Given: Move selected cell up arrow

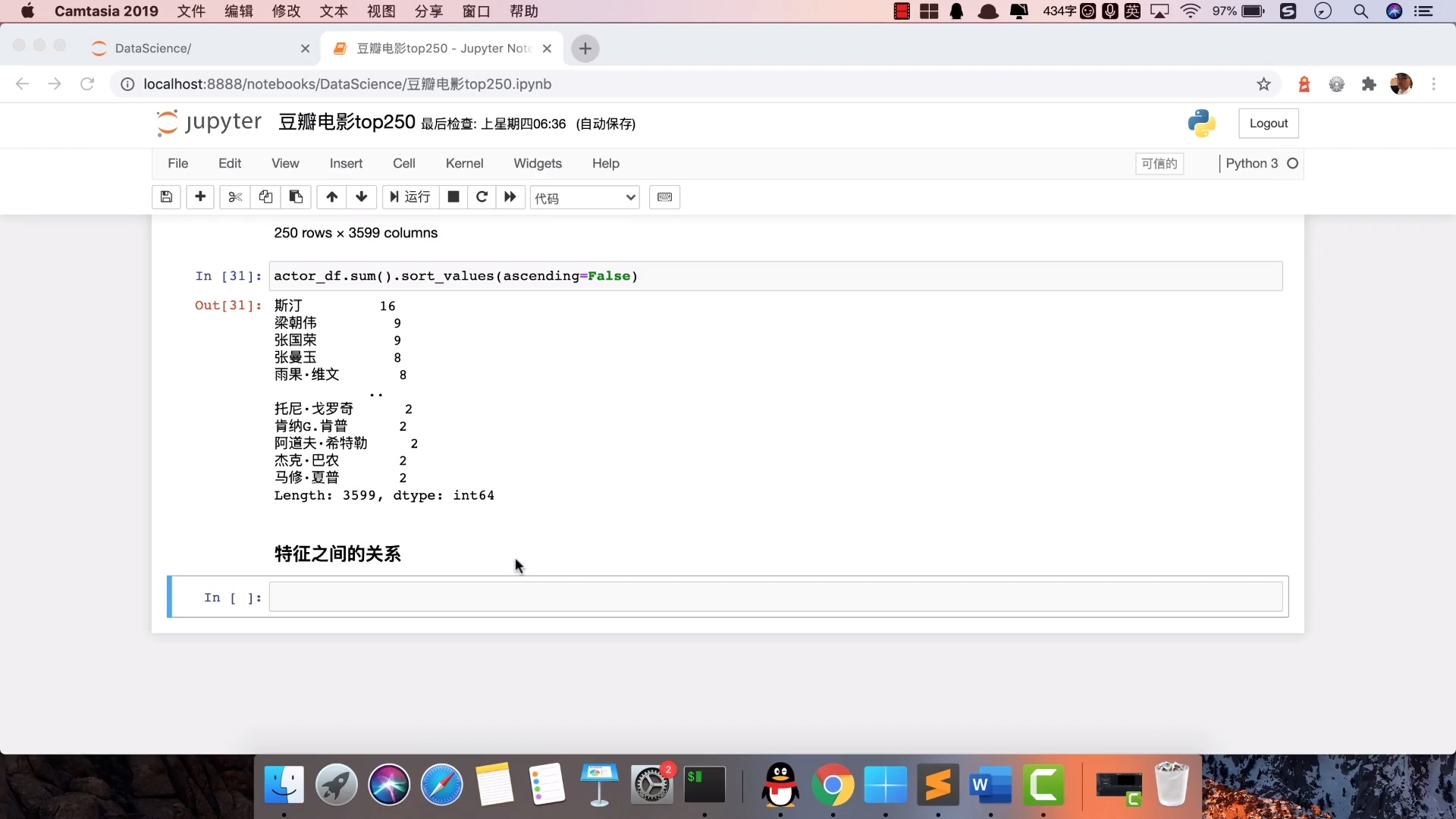Looking at the screenshot, I should click(331, 197).
